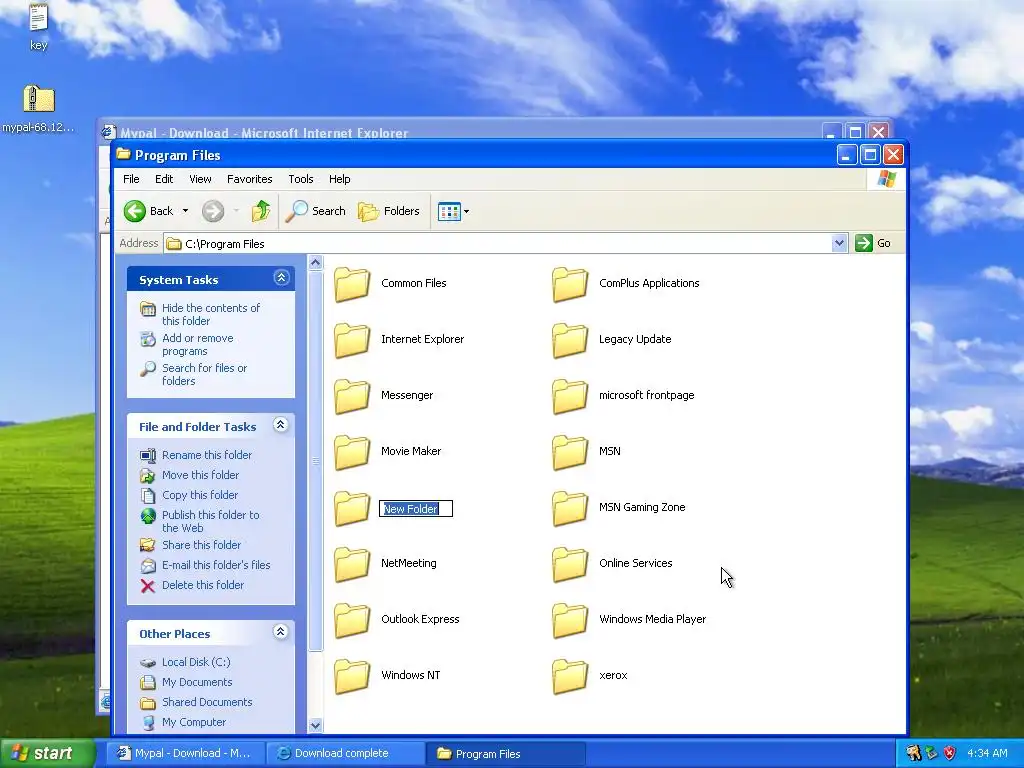
Task: Select the Outlook Express folder icon
Action: pos(352,620)
